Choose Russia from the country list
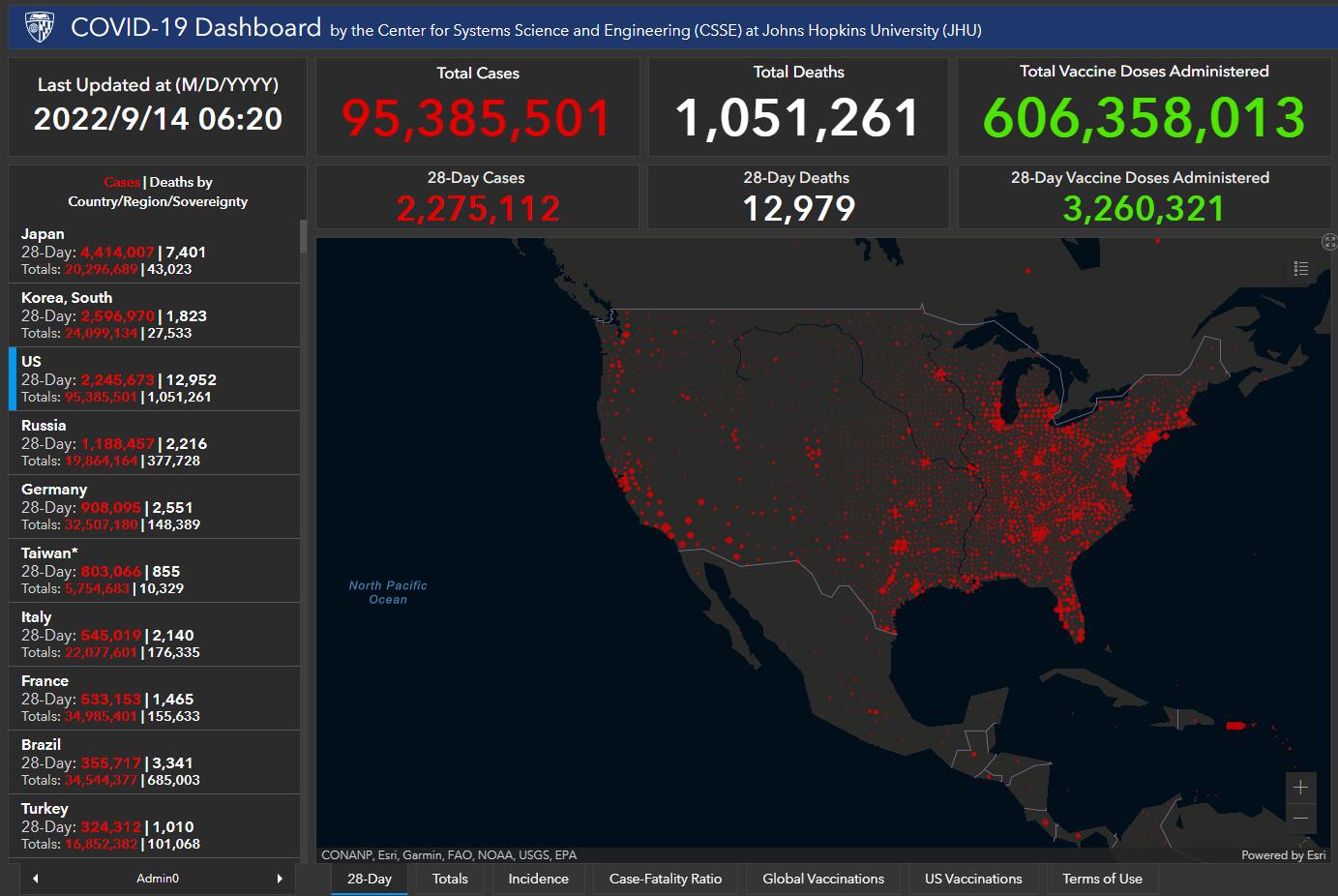 pyautogui.click(x=155, y=443)
